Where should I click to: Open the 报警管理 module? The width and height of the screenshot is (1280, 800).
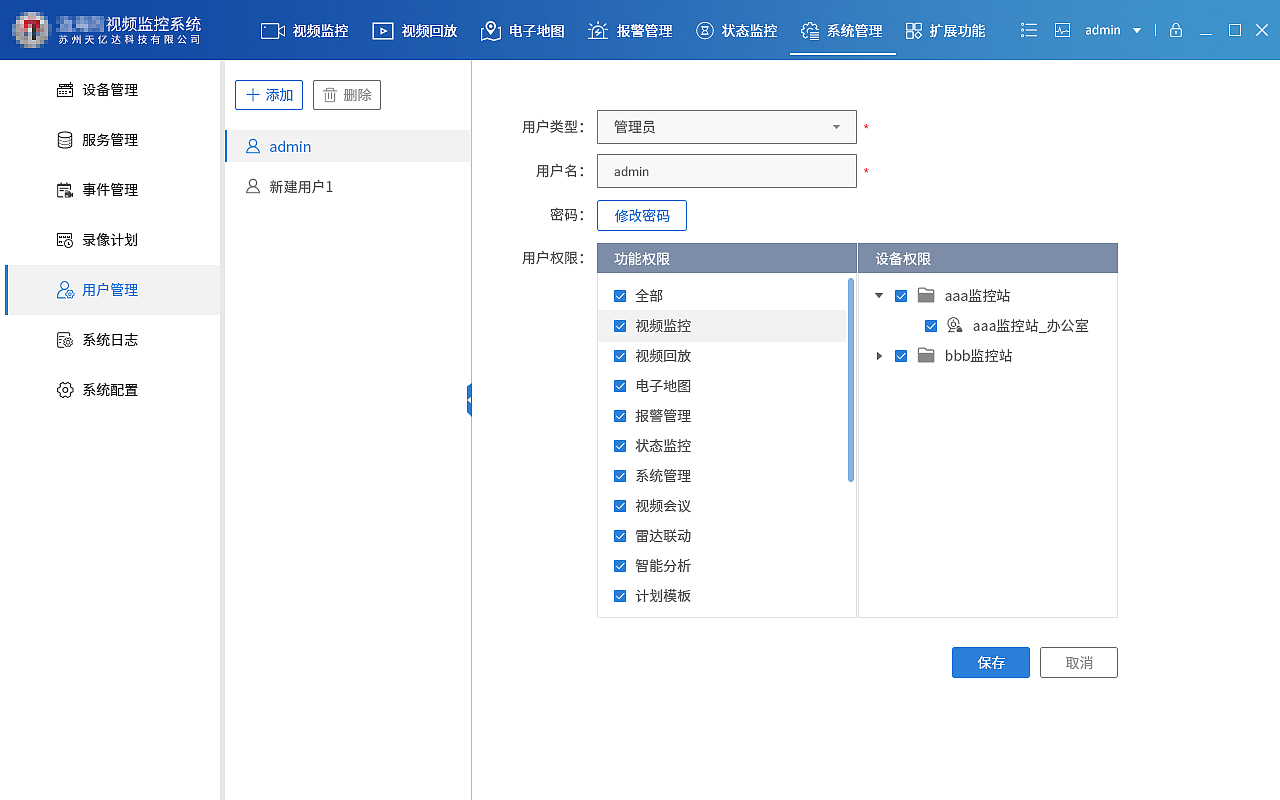(630, 30)
